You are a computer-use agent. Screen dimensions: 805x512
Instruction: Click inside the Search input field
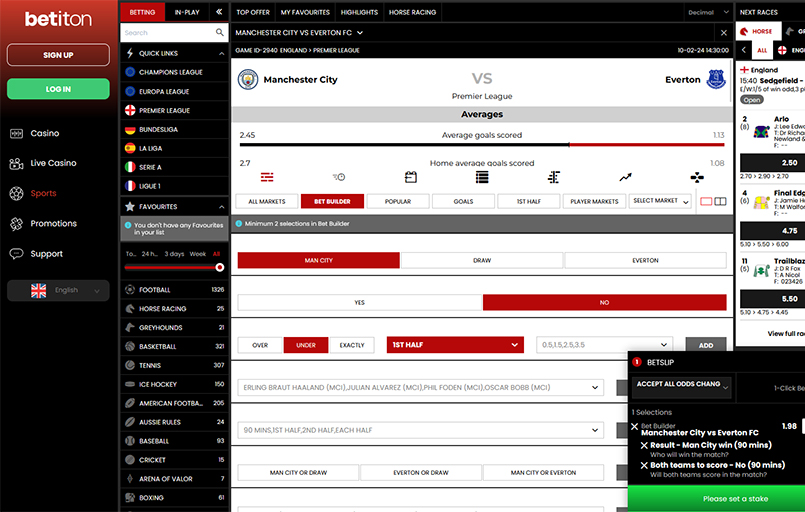pos(167,32)
